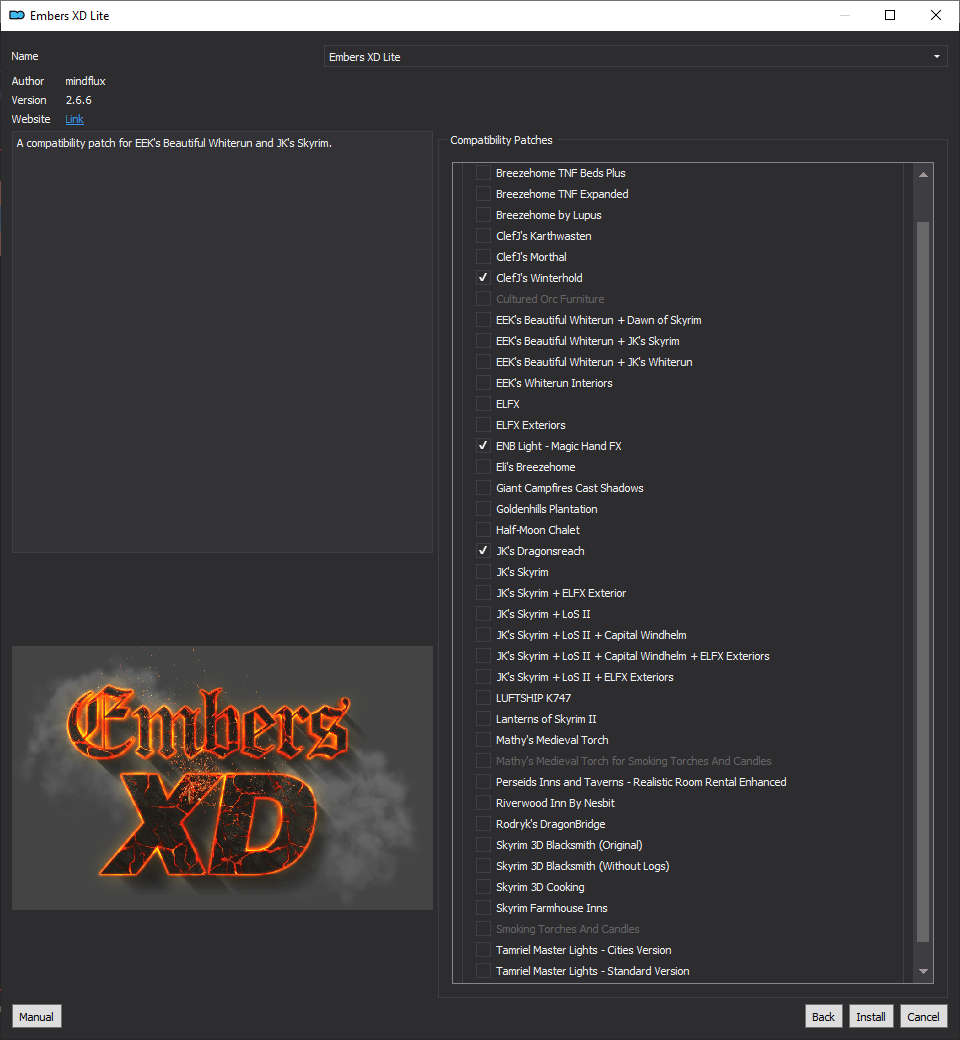Enable Lanterns of Skyrim II
This screenshot has width=960, height=1040.
[x=484, y=719]
